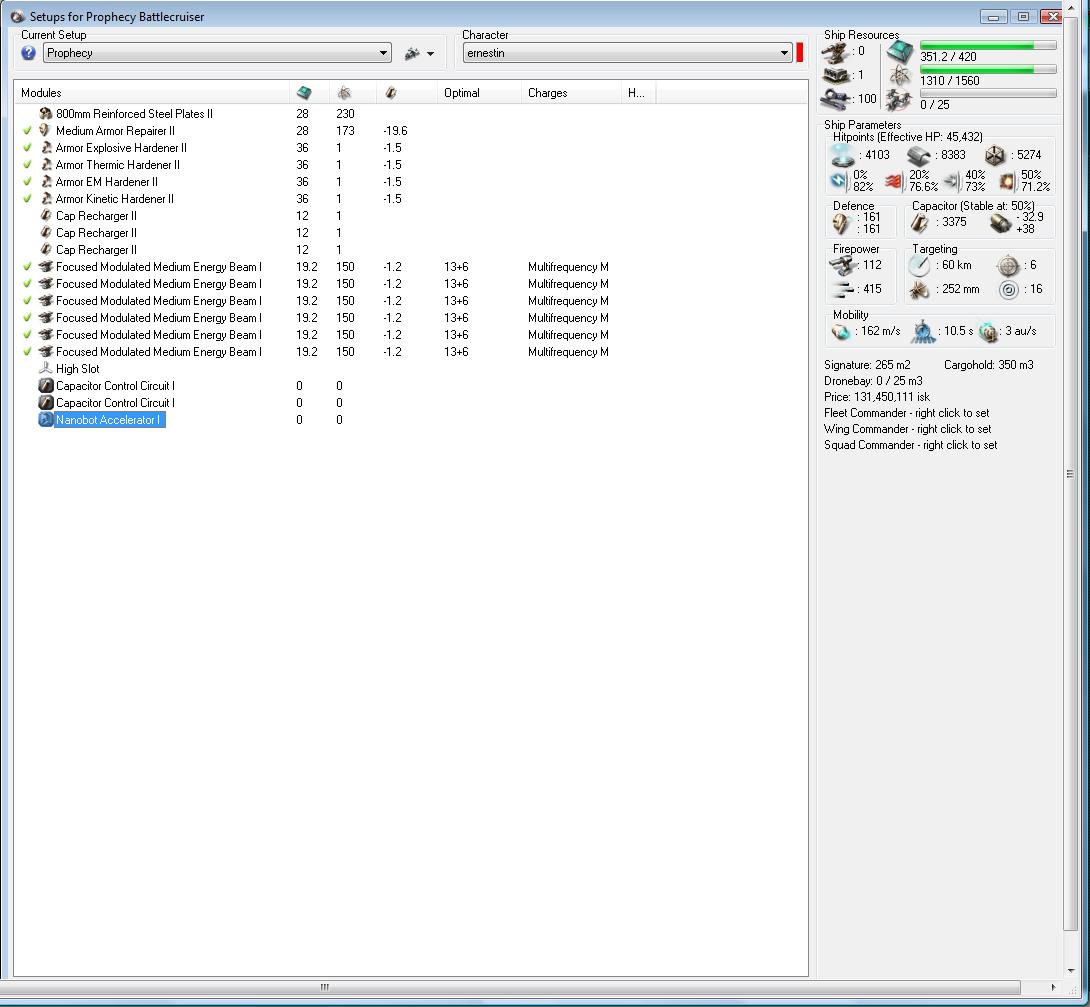Click the scroll right arrow on horizontal scrollbar
1090x1007 pixels.
click(1053, 988)
